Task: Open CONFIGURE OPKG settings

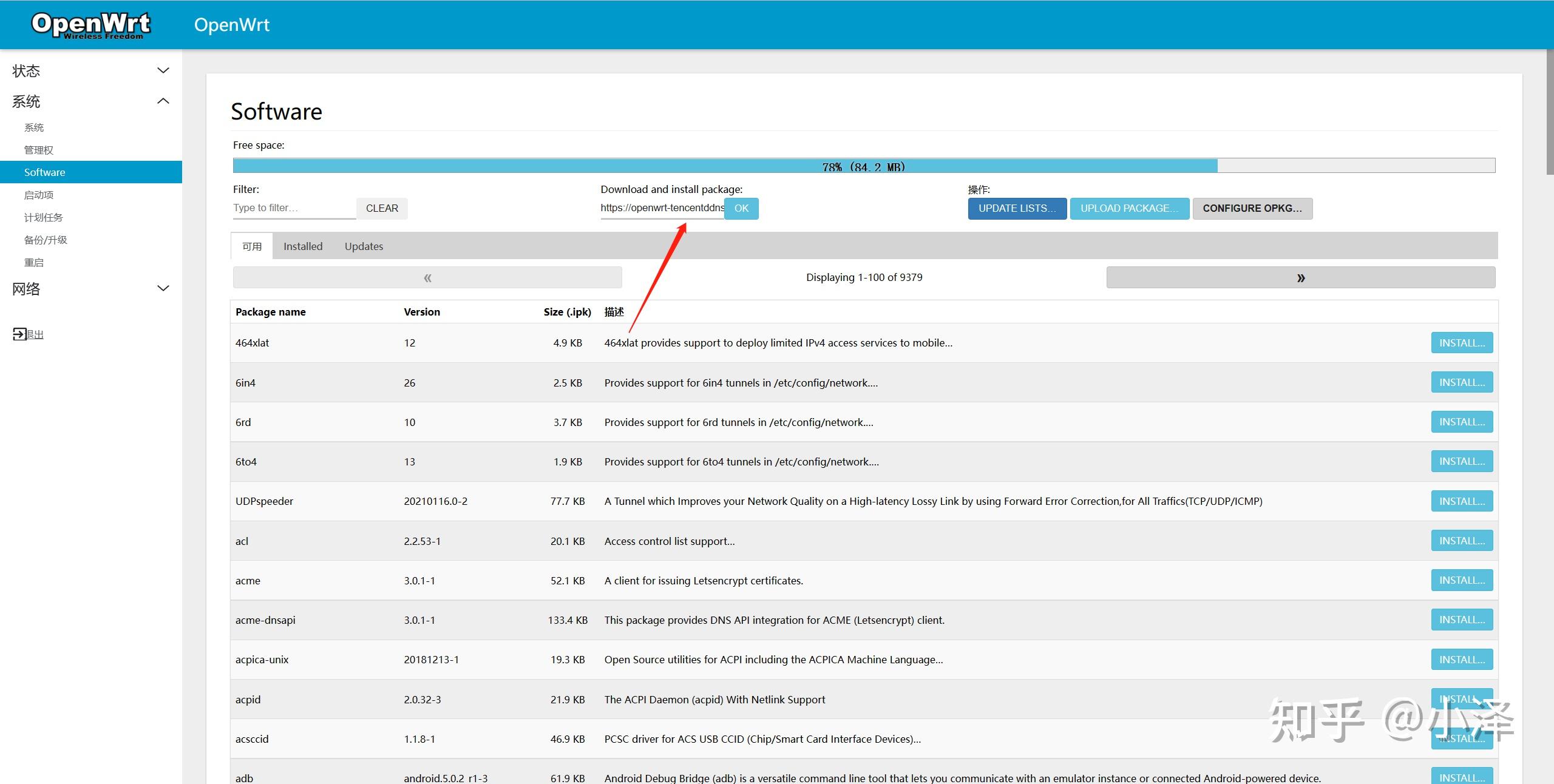Action: tap(1252, 208)
